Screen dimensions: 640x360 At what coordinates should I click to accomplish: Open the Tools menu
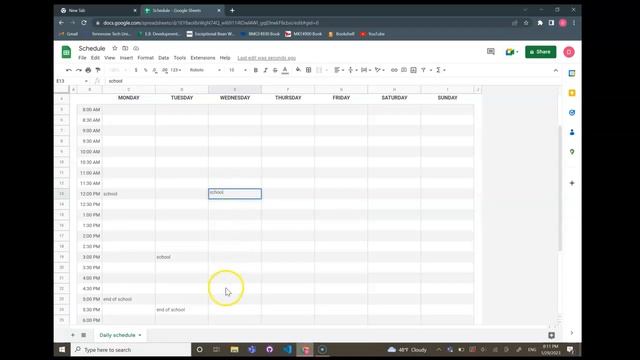pos(180,58)
